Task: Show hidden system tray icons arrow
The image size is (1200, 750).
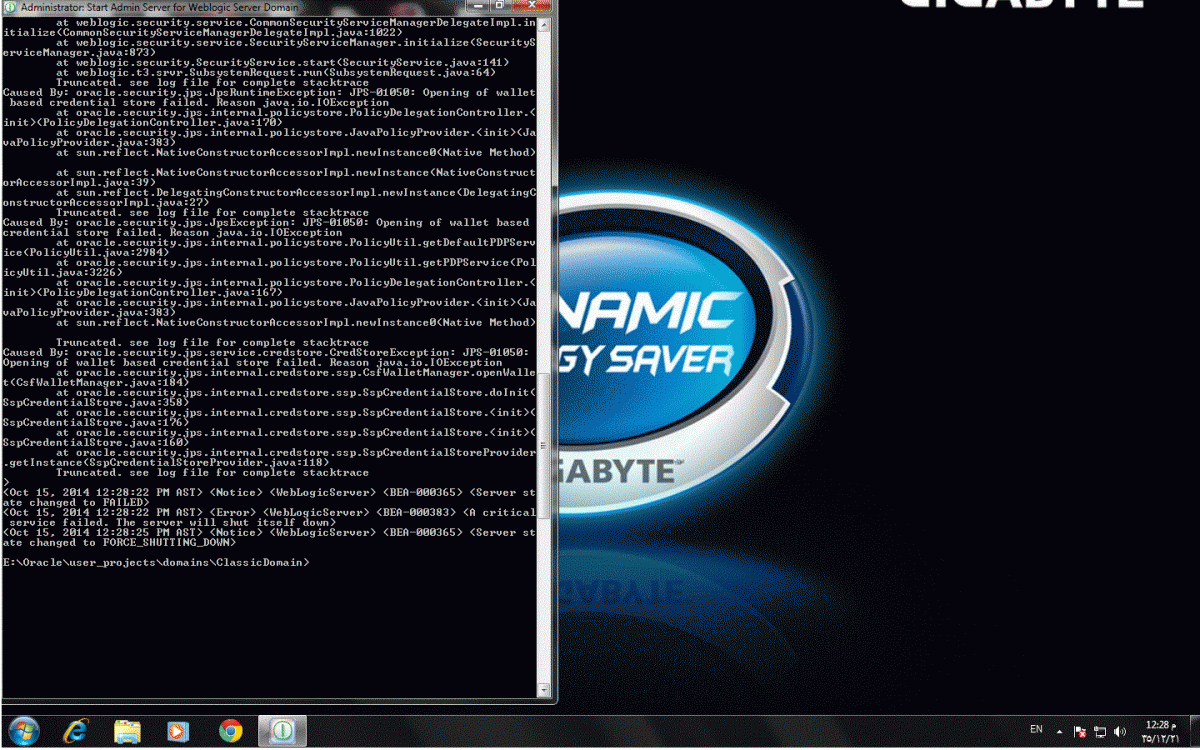Action: click(x=1061, y=731)
